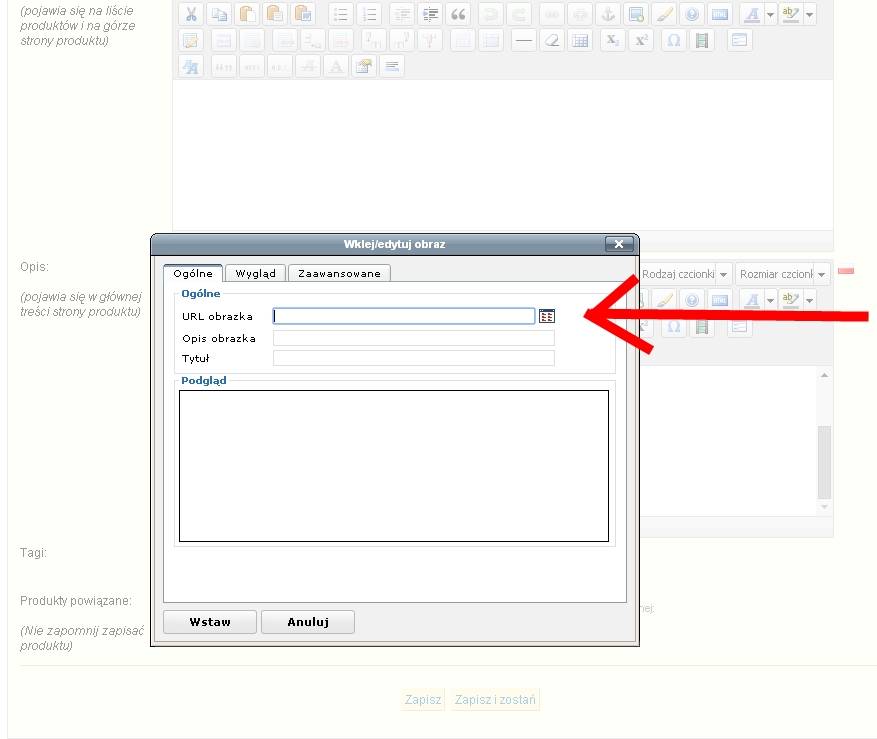Click the Cut scissors icon in top editor
The image size is (877, 739).
191,14
